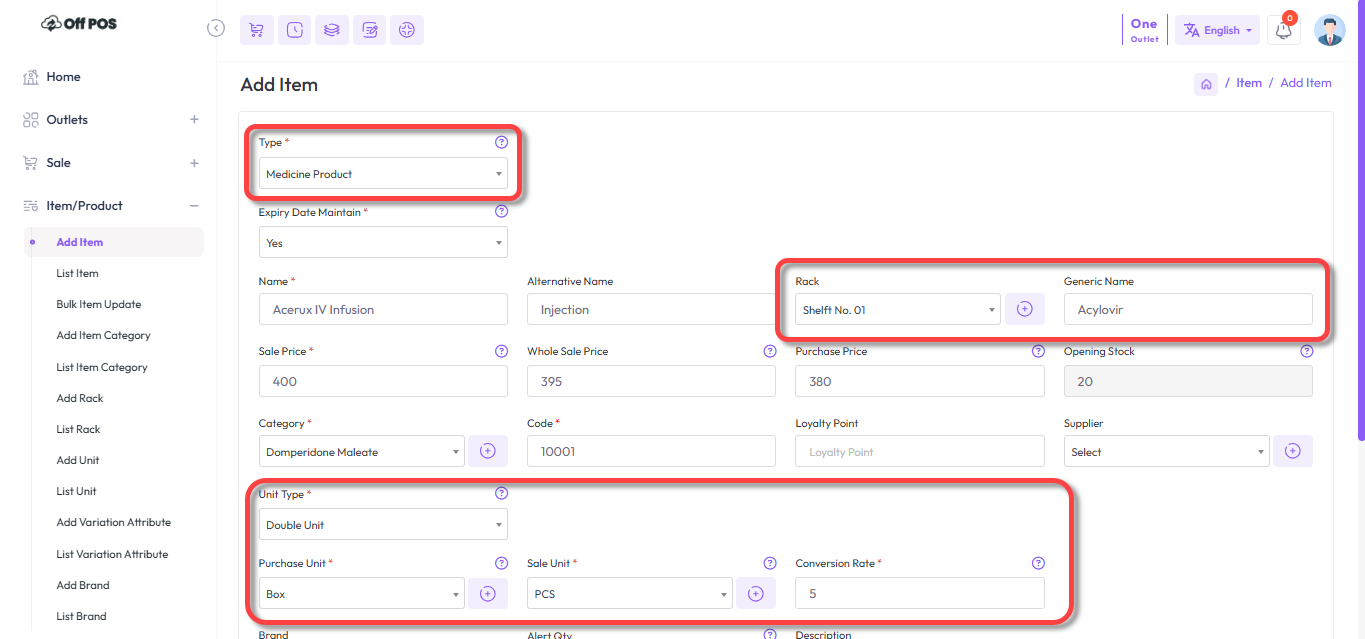Click the shopping cart icon in top toolbar
The image size is (1365, 639).
[x=256, y=30]
